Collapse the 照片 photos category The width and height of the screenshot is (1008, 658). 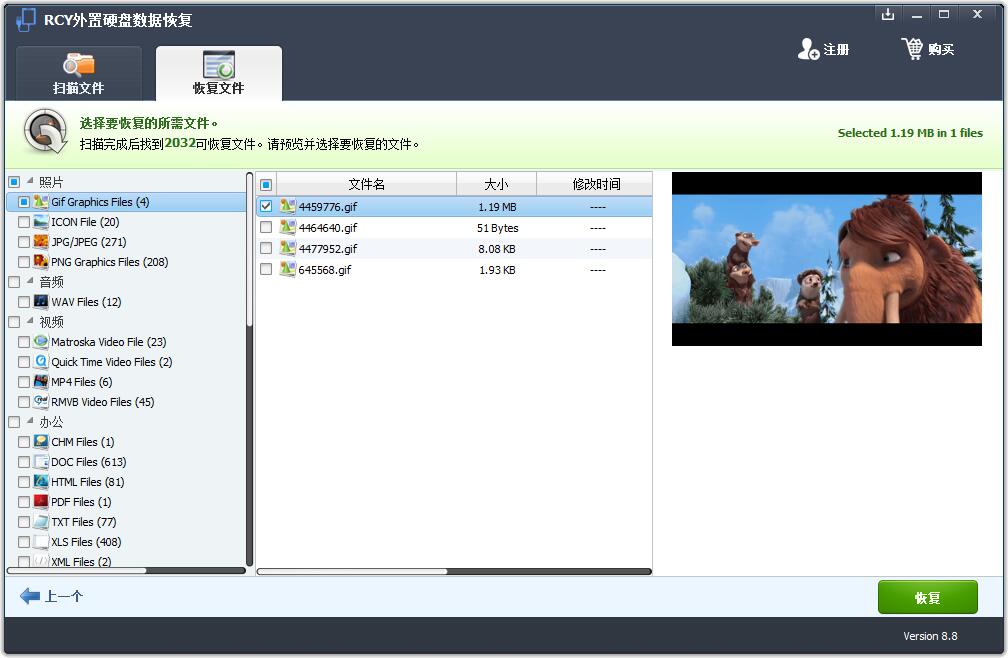(x=30, y=182)
